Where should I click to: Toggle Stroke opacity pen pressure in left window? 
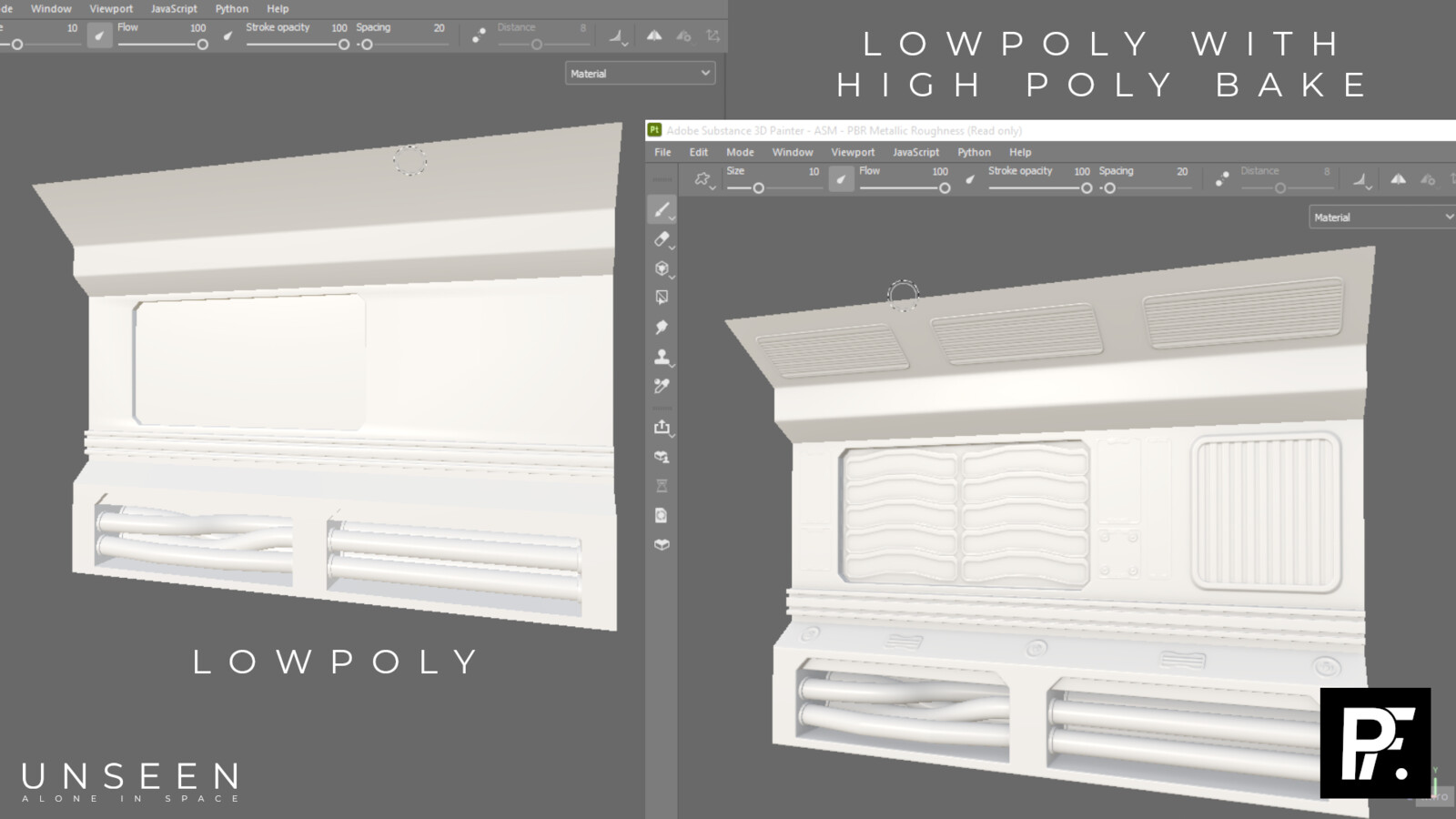(227, 35)
